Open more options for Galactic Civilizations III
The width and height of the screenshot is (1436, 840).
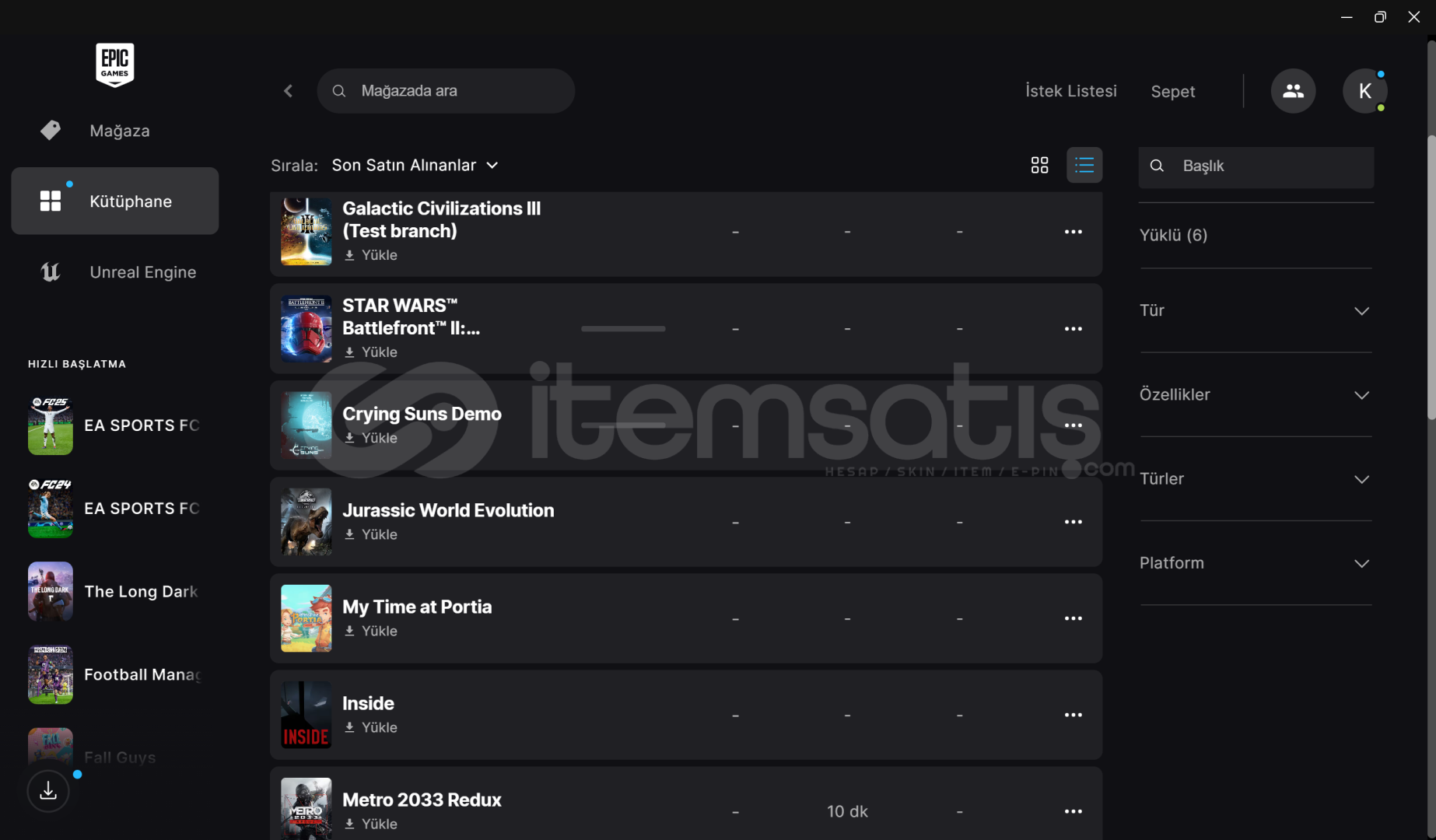coord(1073,232)
